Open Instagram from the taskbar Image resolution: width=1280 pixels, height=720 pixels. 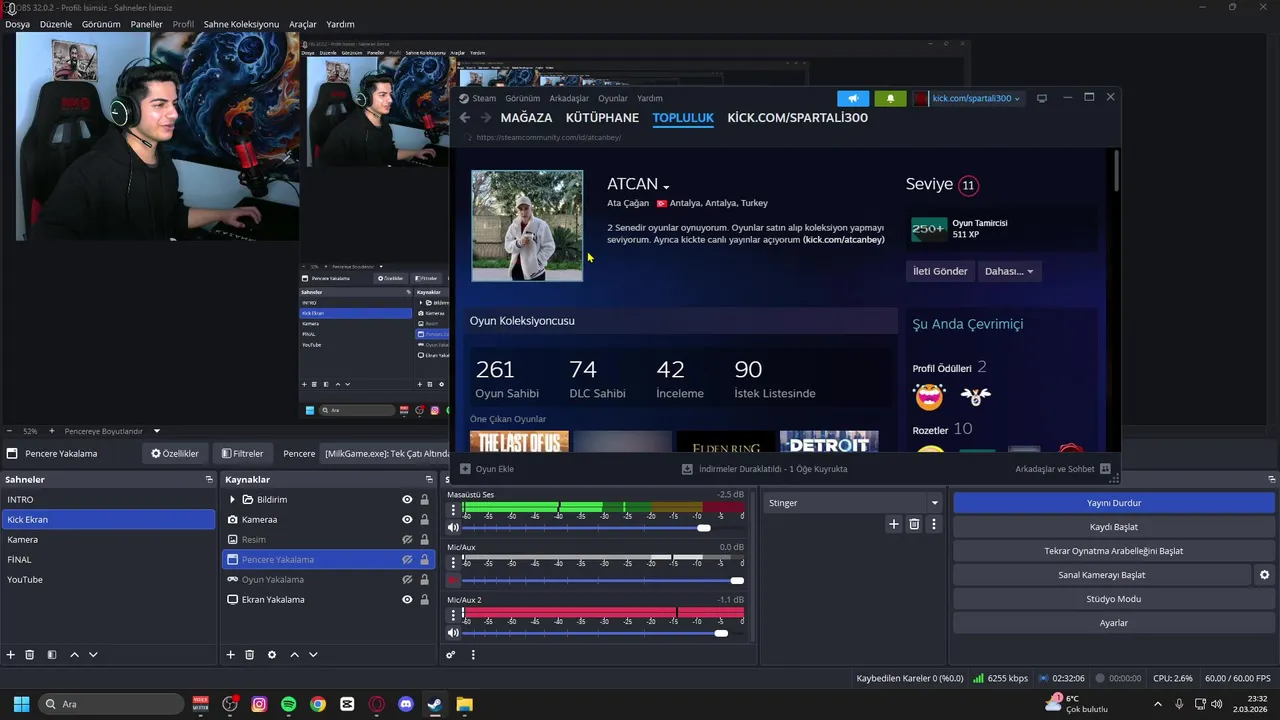[259, 704]
